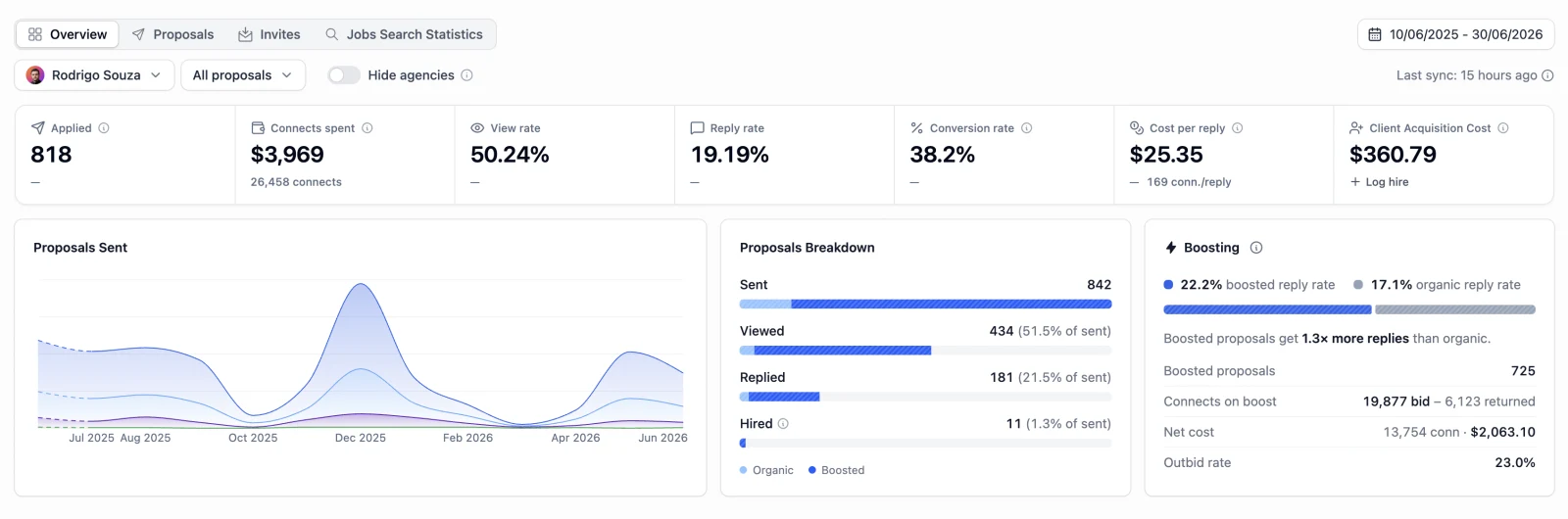
Task: Open the date range picker 10/06/2025 - 30/06/2026
Action: pos(1455,34)
